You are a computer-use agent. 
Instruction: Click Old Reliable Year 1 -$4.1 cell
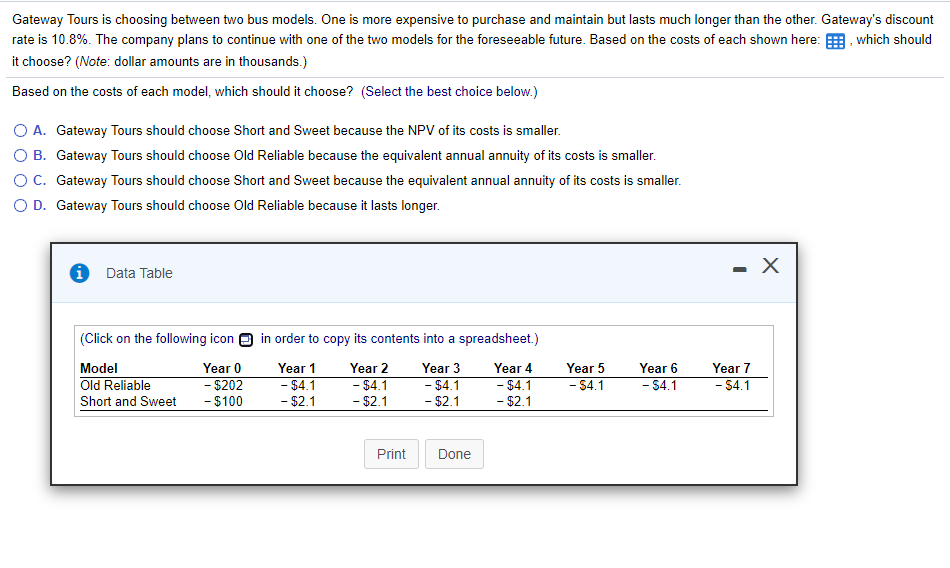[297, 386]
